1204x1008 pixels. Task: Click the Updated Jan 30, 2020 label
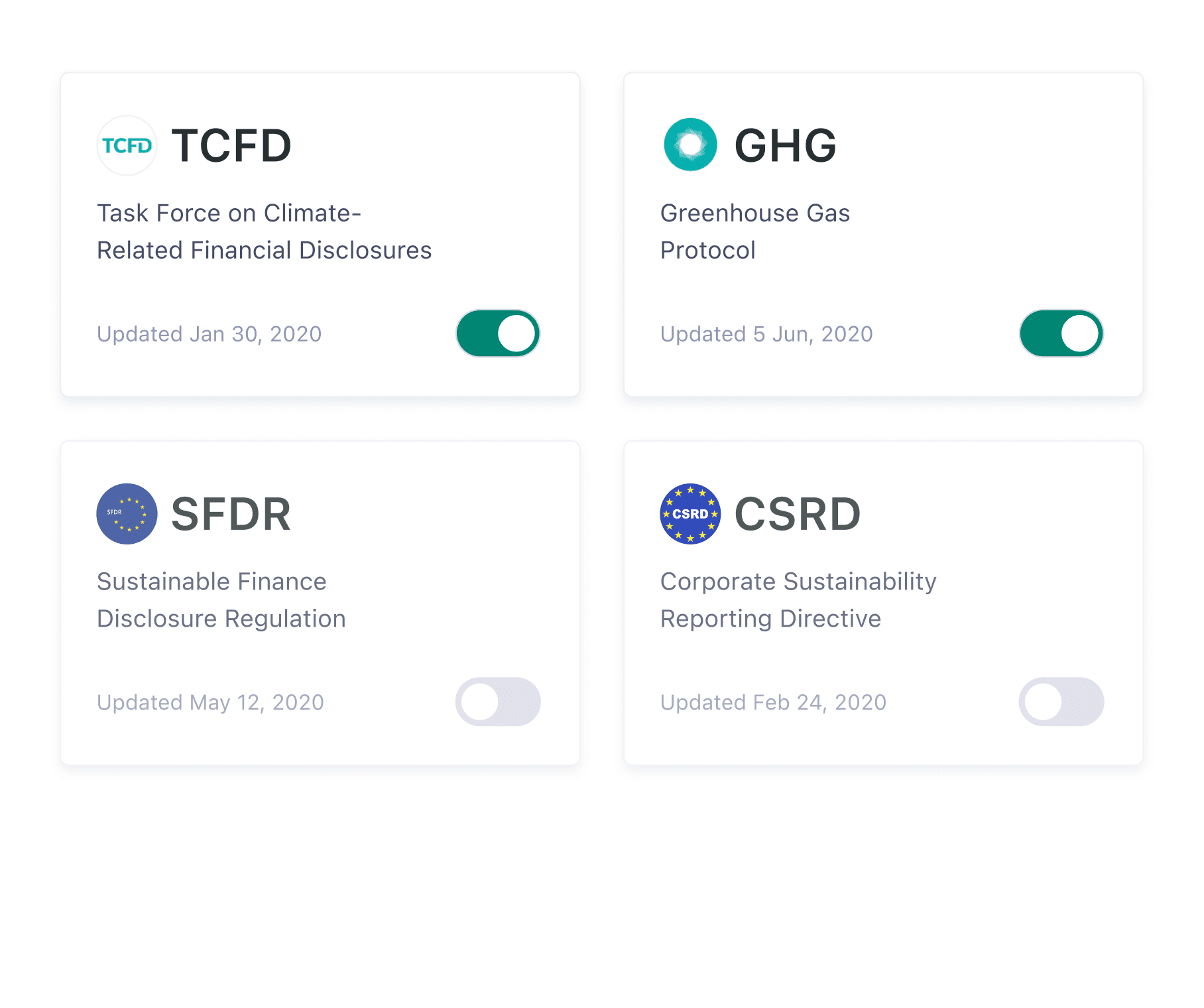[x=210, y=334]
